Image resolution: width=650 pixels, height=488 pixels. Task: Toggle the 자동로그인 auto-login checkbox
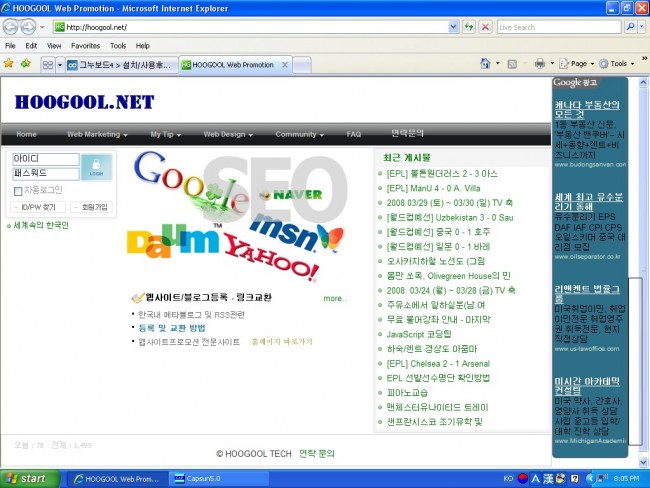point(18,190)
